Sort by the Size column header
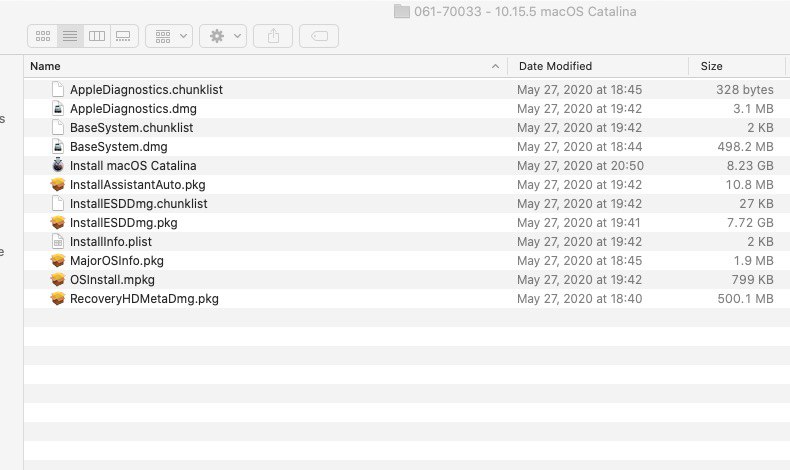This screenshot has height=470, width=790. pyautogui.click(x=711, y=66)
